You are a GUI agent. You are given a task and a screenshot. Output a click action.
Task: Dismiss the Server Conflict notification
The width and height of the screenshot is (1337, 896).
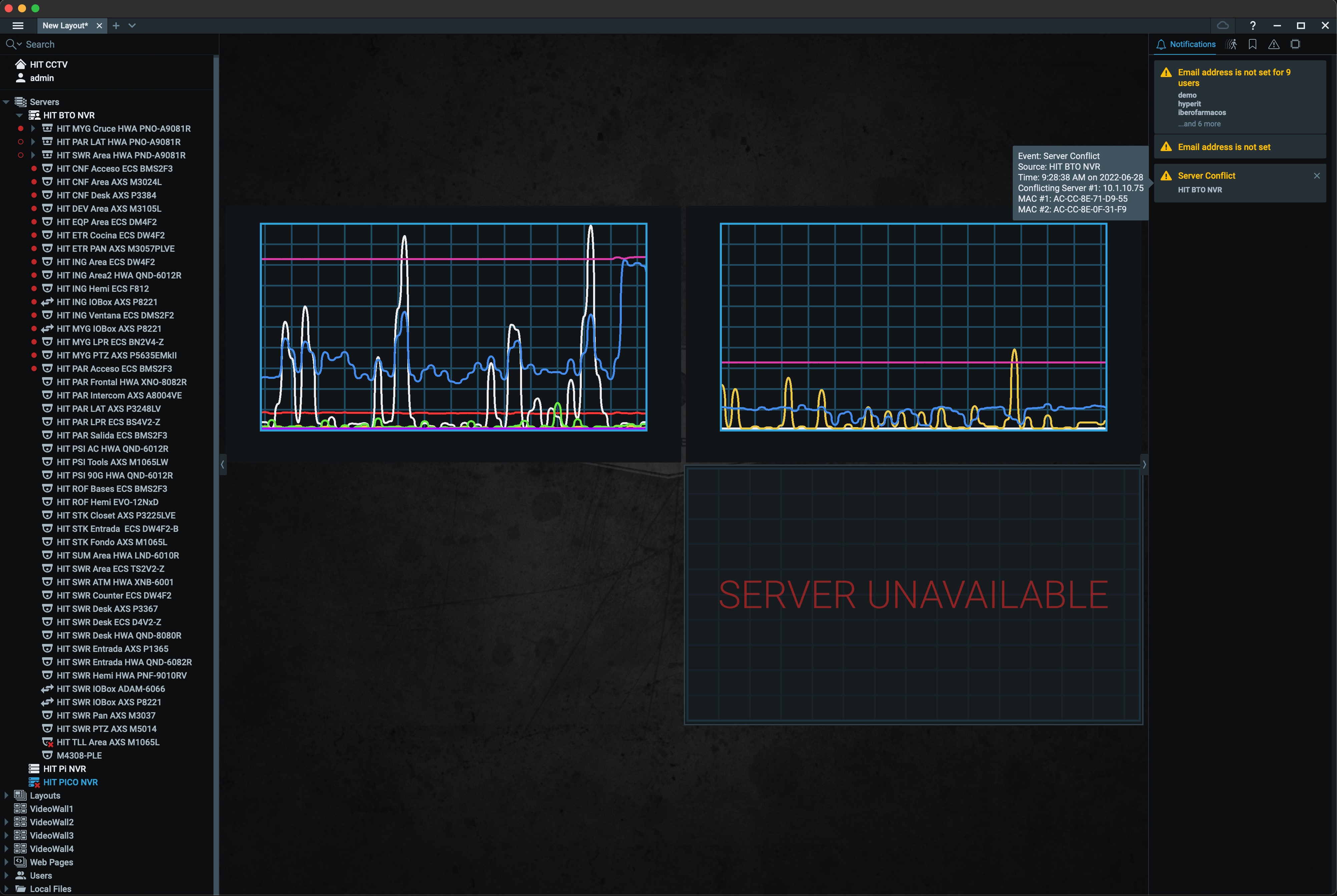click(x=1316, y=176)
